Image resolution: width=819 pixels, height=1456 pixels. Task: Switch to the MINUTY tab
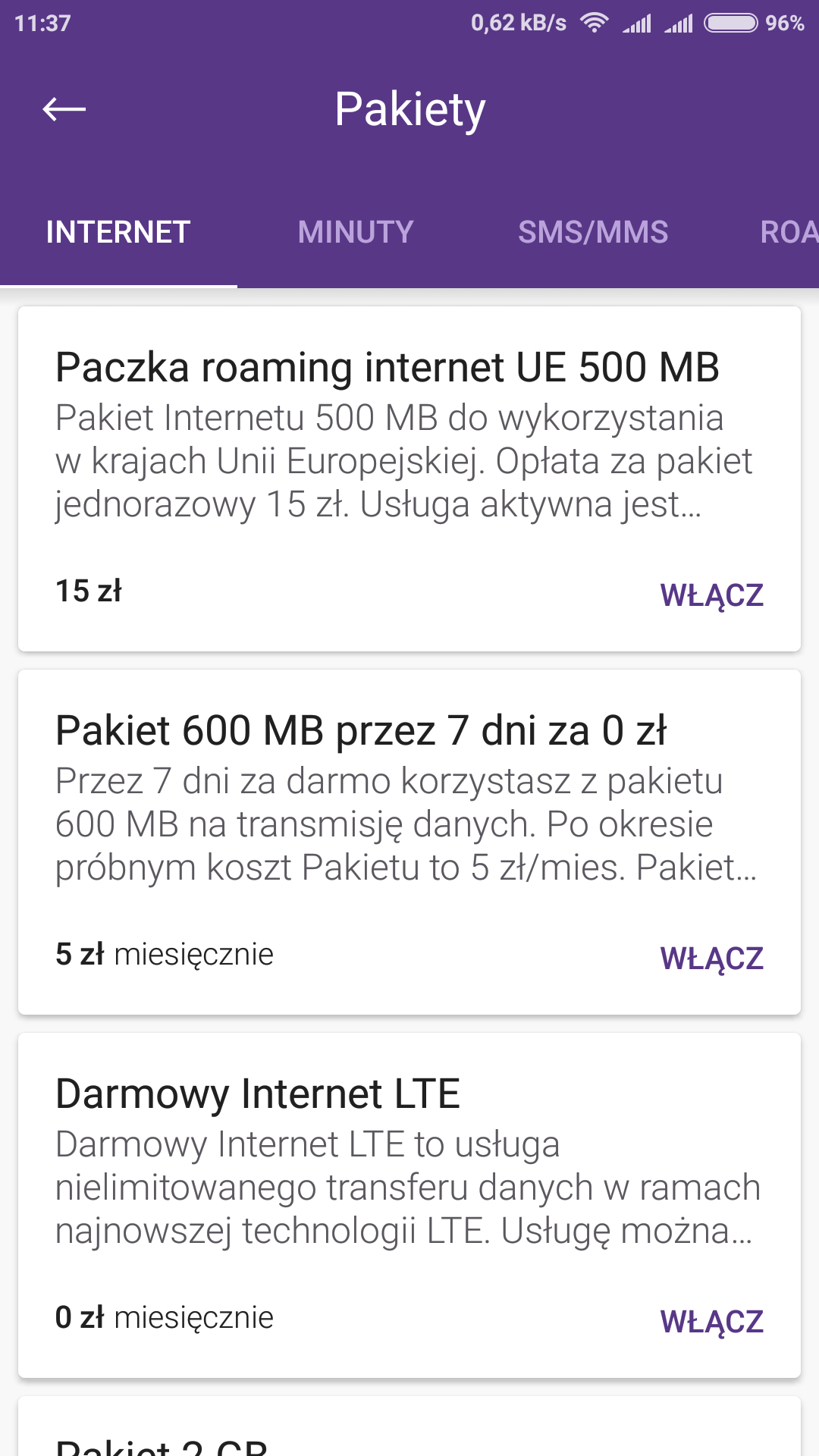pyautogui.click(x=356, y=232)
